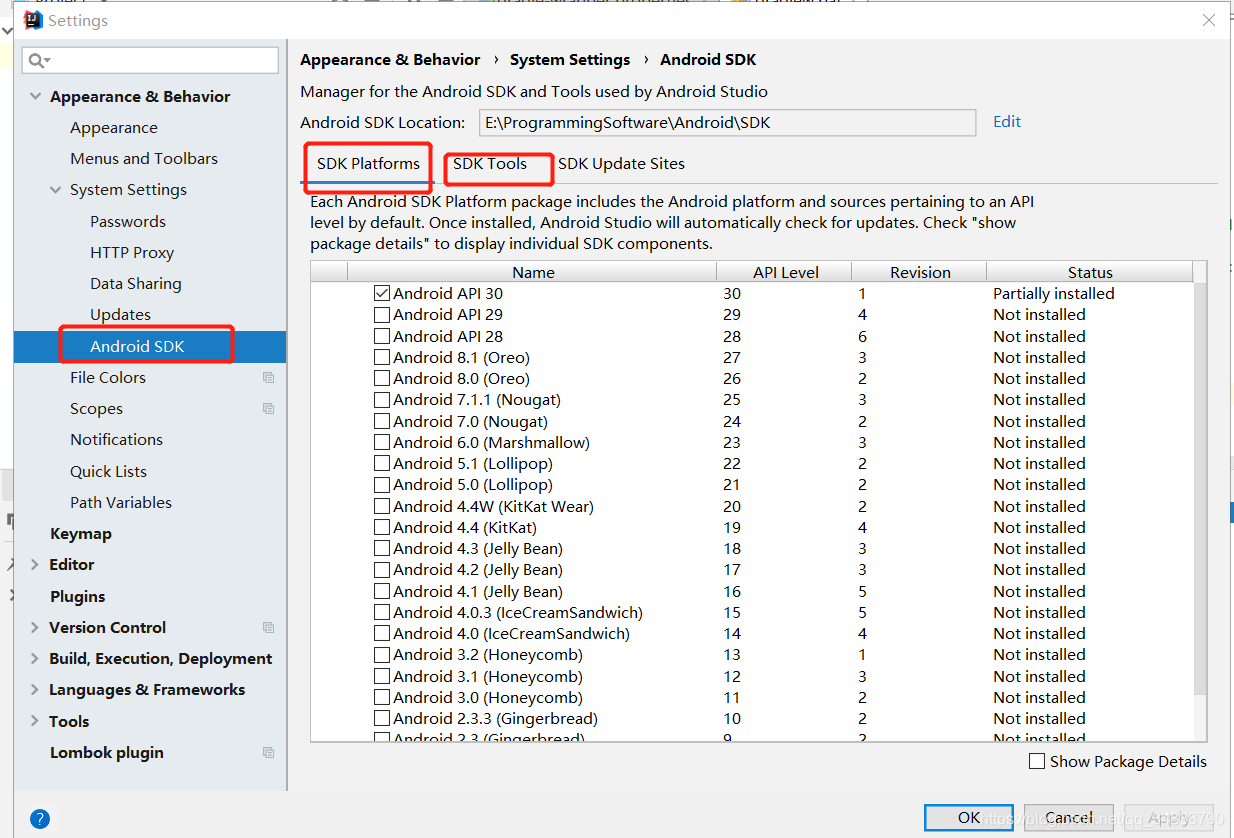Open Passwords settings page
Screen dimensions: 1234x838
[128, 221]
